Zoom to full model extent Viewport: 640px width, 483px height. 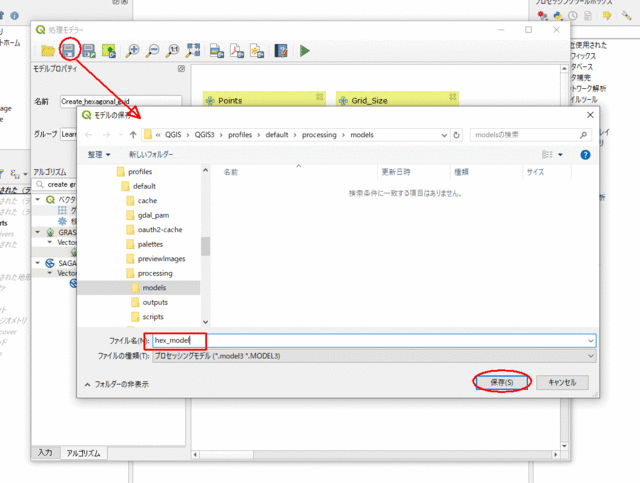point(193,51)
